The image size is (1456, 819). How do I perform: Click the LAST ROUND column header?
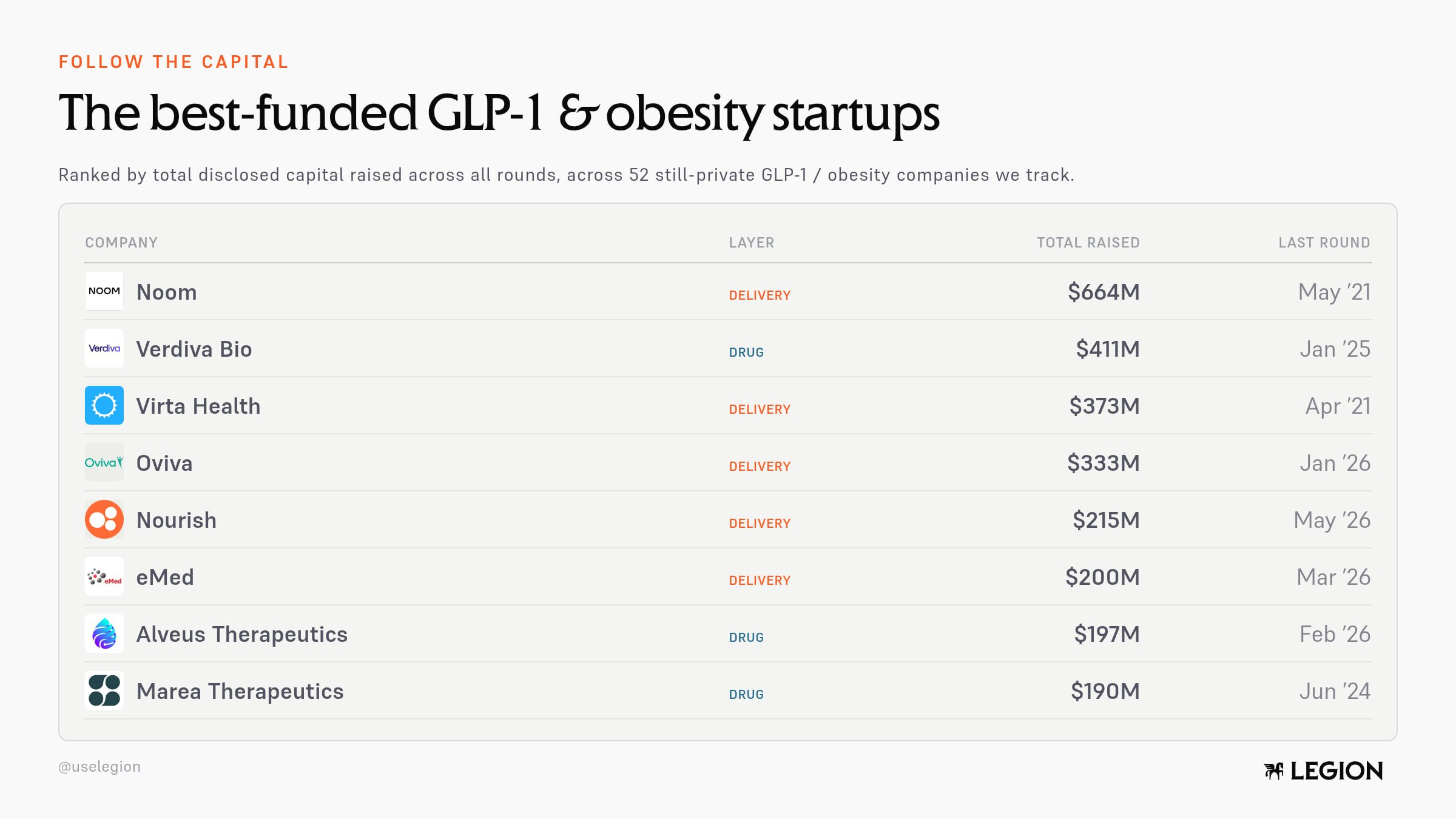click(x=1324, y=243)
